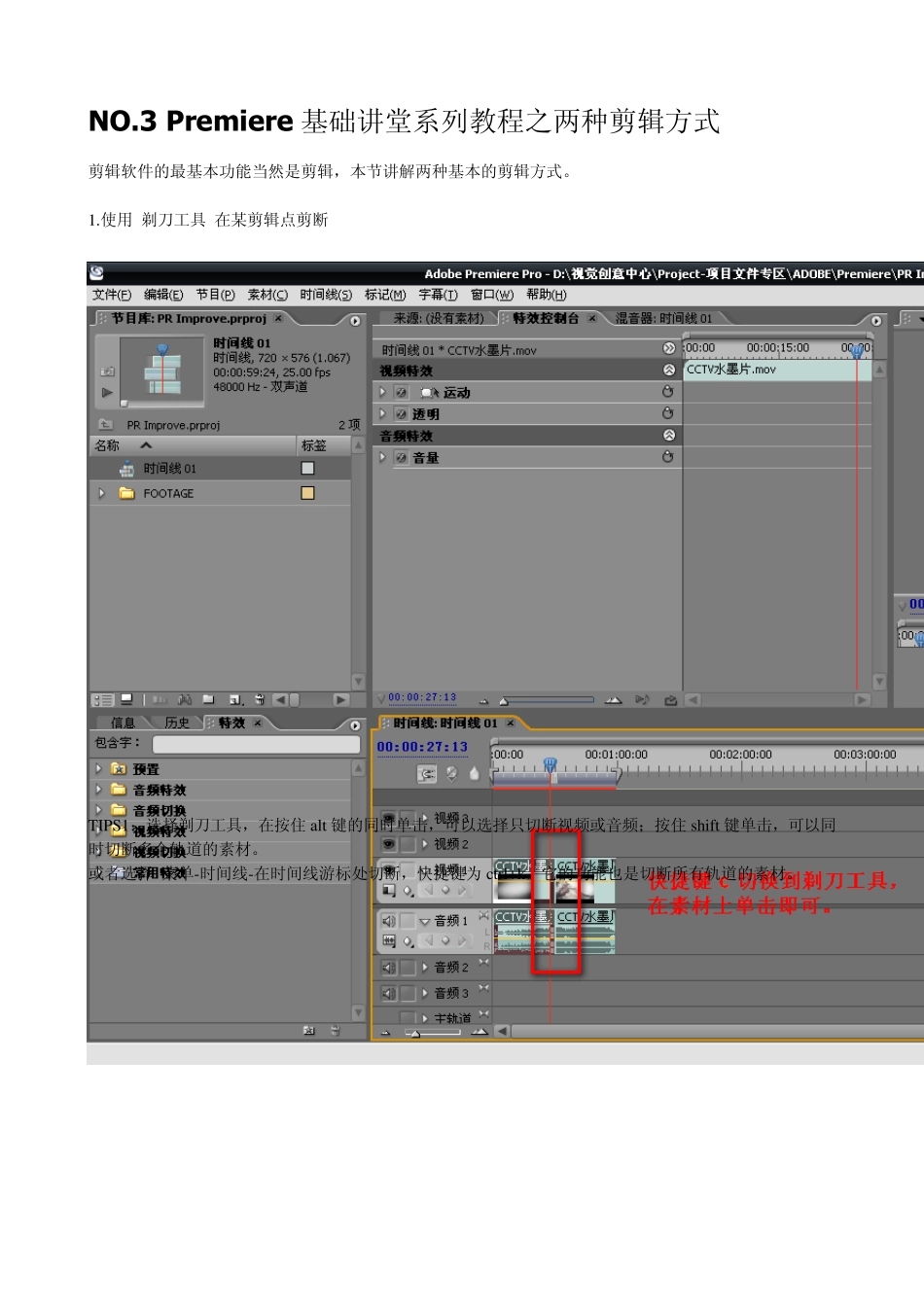Open the 文件(F) menu

(x=112, y=295)
